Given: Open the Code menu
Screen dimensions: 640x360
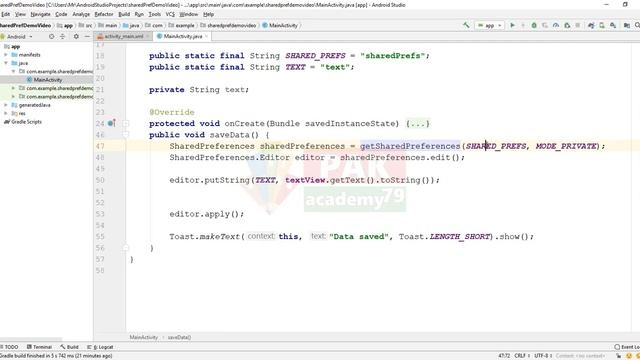Looking at the screenshot, I should pos(61,14).
